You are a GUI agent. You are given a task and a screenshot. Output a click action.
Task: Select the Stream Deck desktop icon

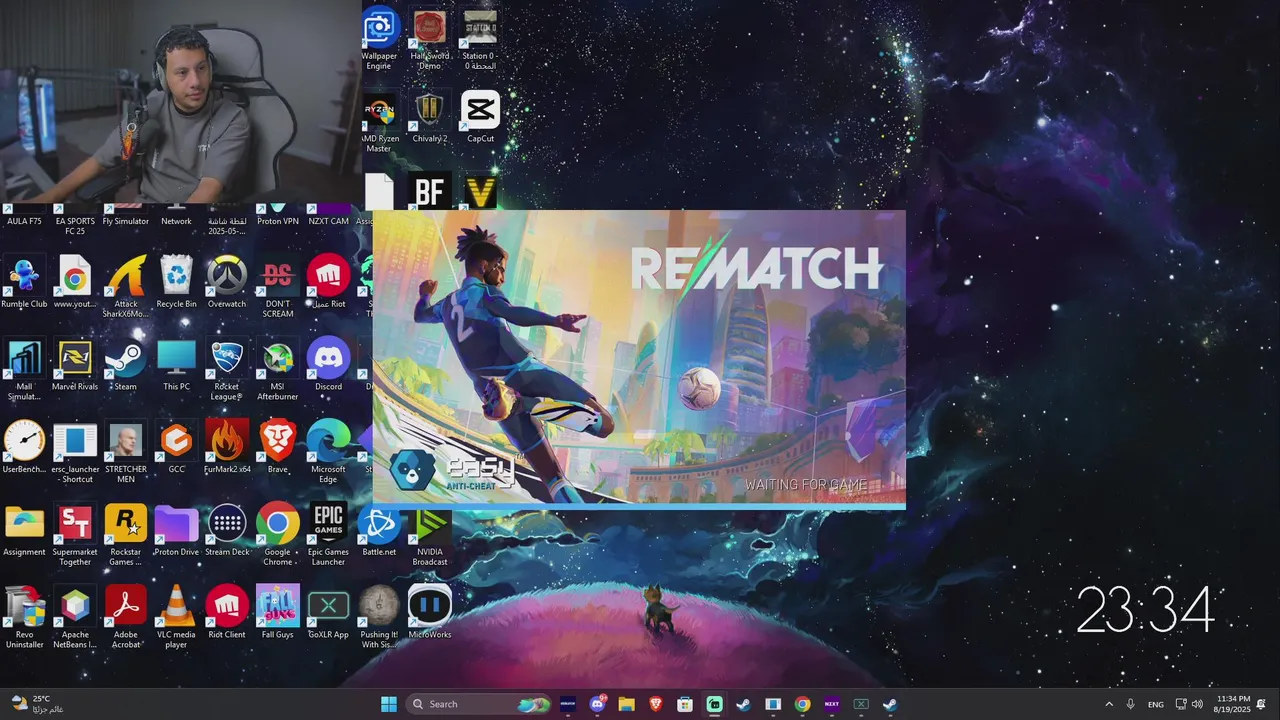(227, 531)
